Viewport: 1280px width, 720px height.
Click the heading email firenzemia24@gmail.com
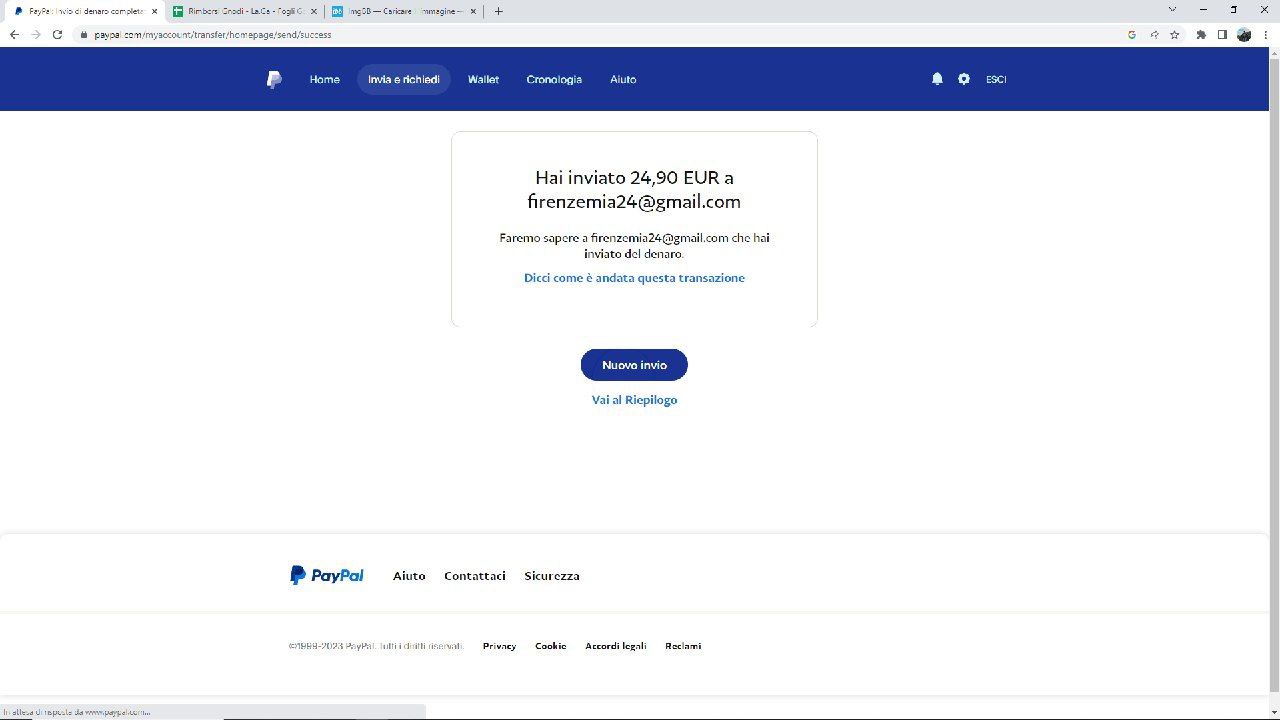(x=634, y=201)
